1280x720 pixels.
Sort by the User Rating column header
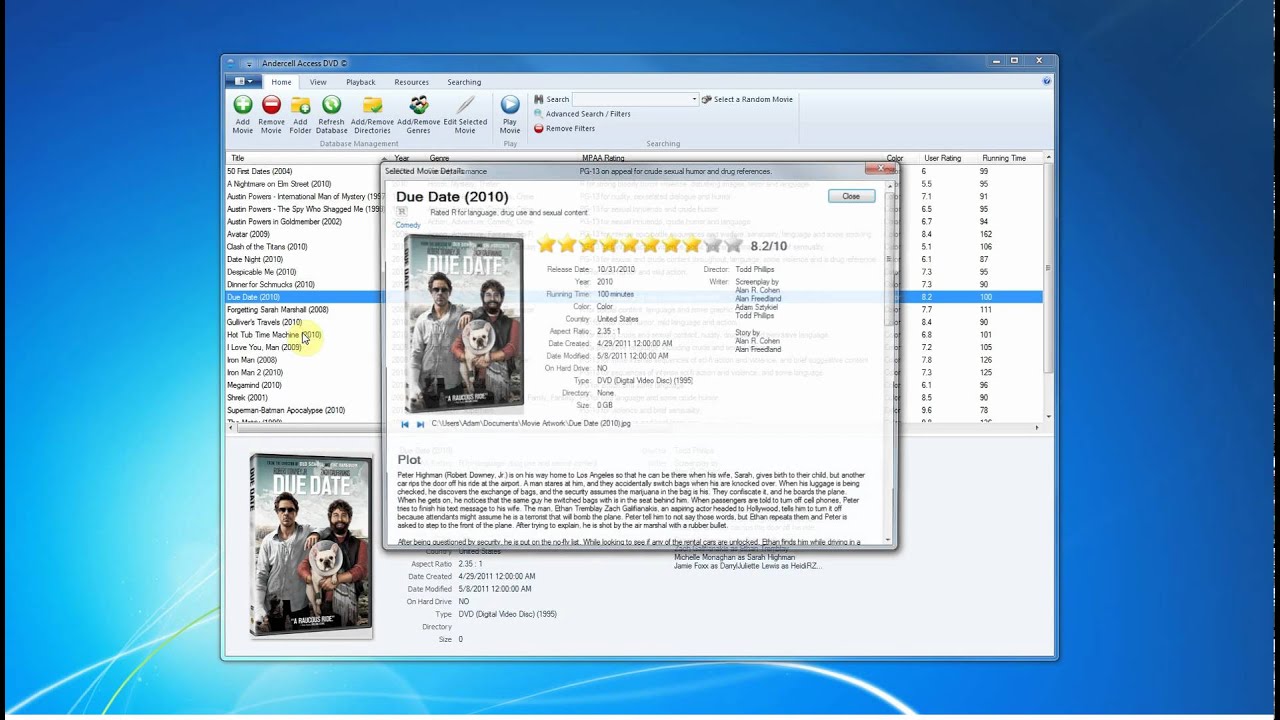point(942,158)
